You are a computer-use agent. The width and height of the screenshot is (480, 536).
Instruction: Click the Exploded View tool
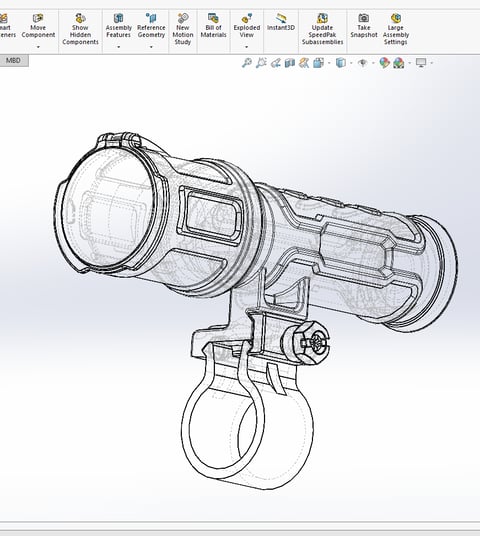pos(246,26)
